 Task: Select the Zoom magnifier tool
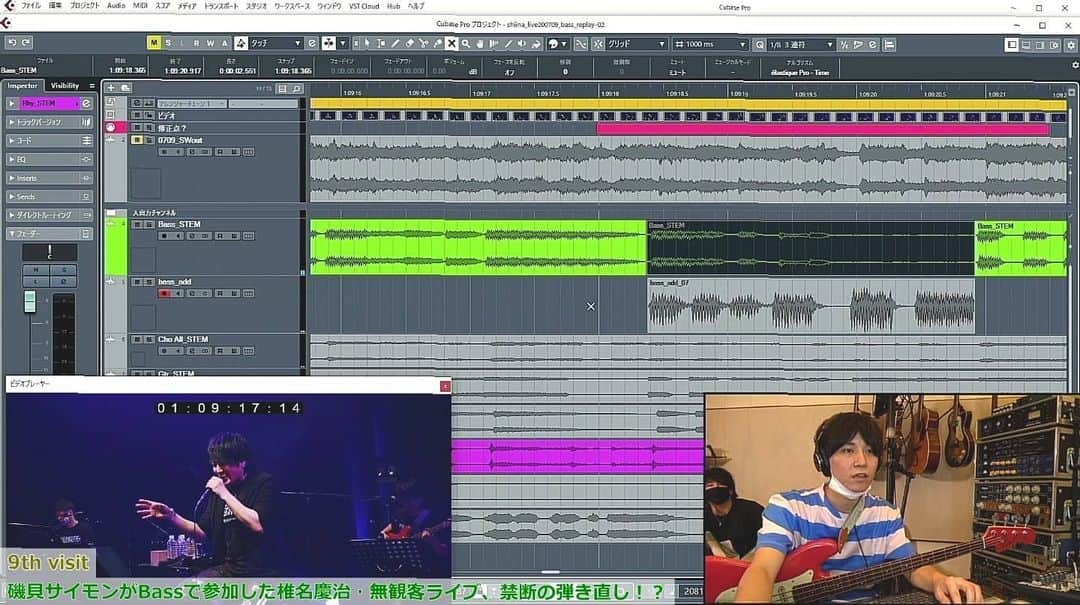466,44
